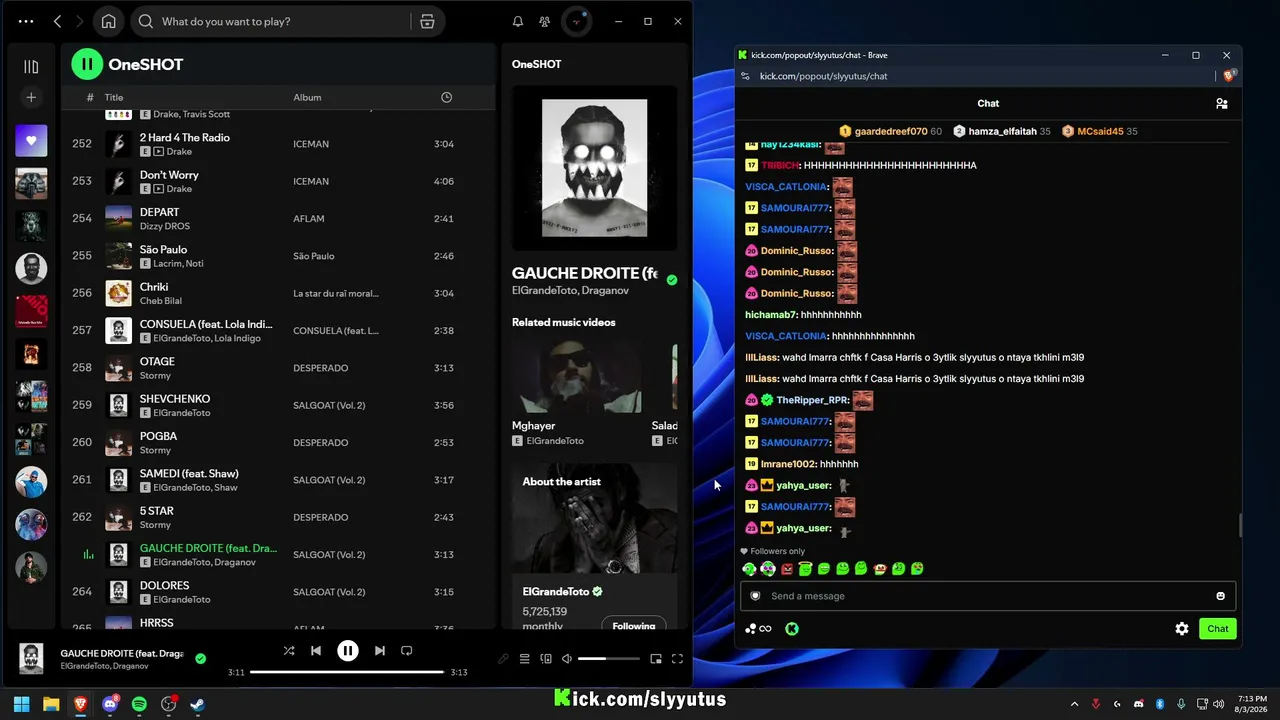Go forward with Spotify right arrow

point(80,21)
